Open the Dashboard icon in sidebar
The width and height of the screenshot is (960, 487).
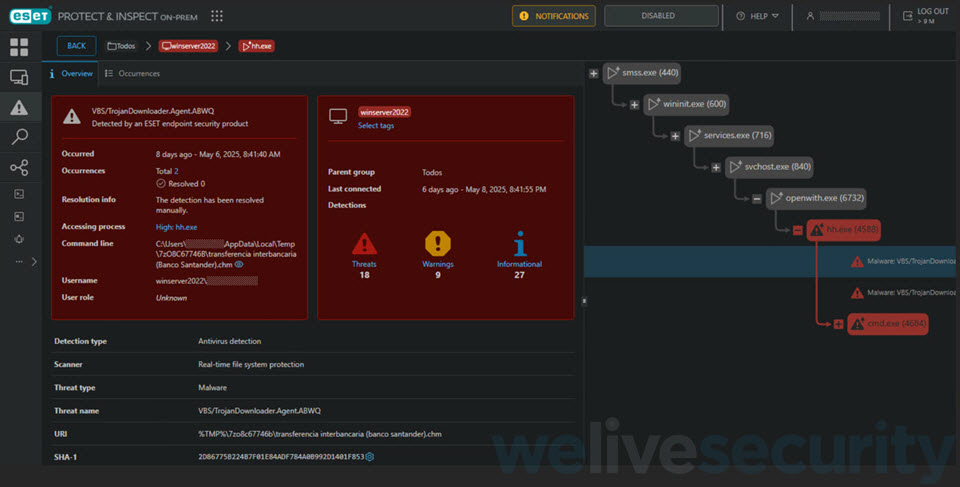coord(19,47)
